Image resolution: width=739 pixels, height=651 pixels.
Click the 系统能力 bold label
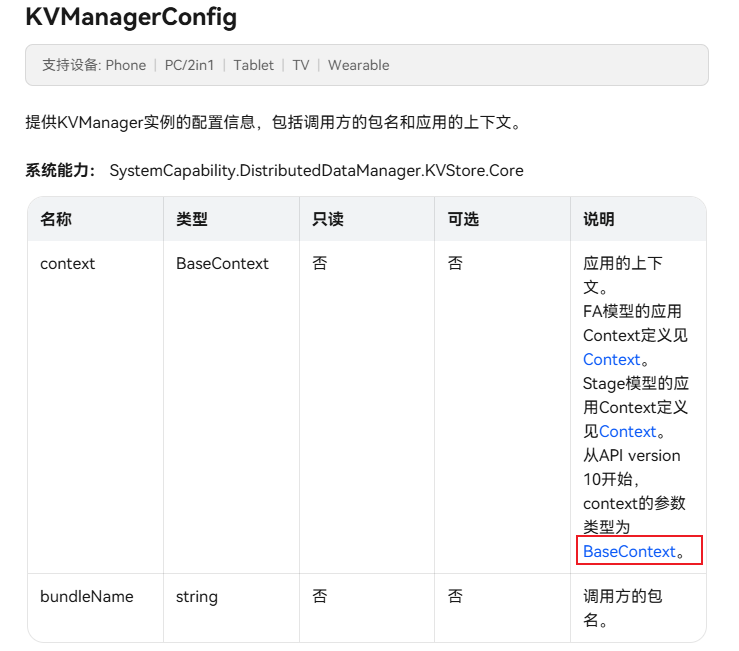coord(60,170)
